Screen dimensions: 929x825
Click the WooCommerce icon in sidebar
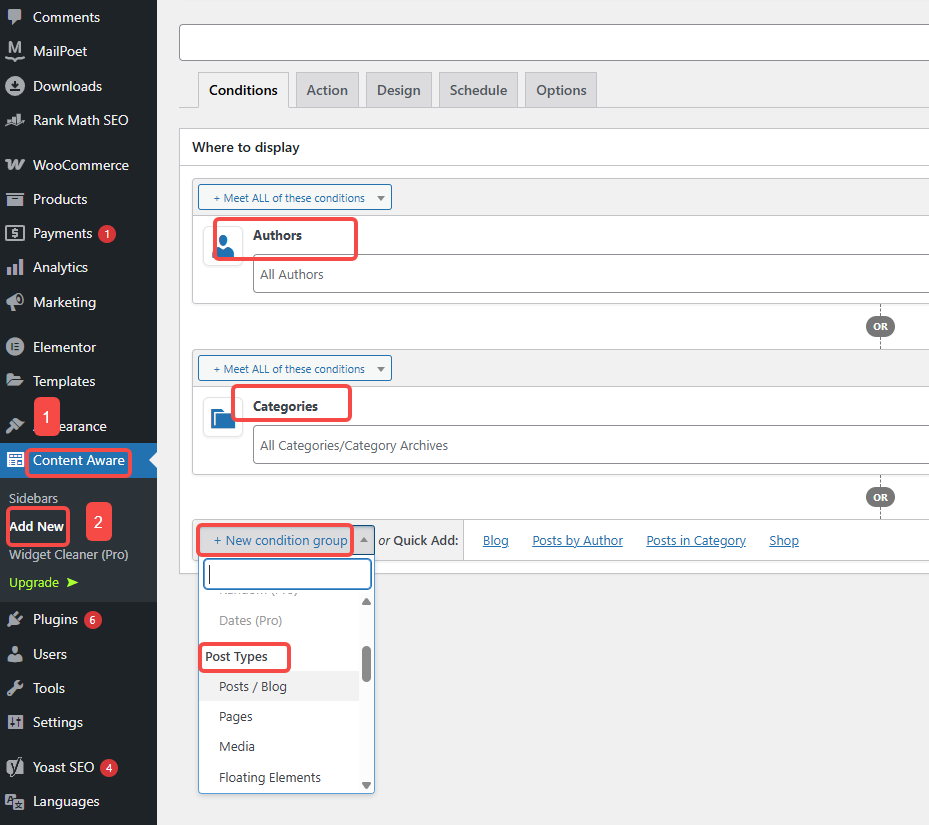pos(15,165)
